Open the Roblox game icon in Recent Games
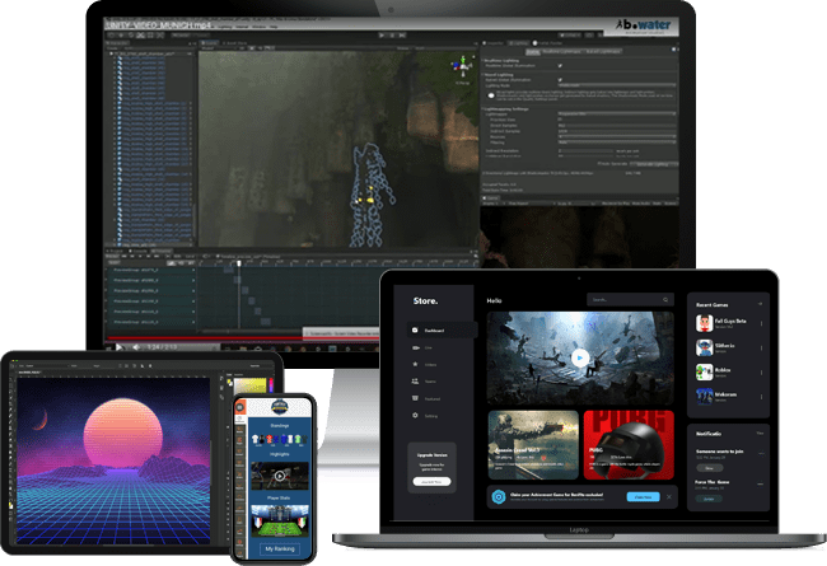 tap(704, 372)
